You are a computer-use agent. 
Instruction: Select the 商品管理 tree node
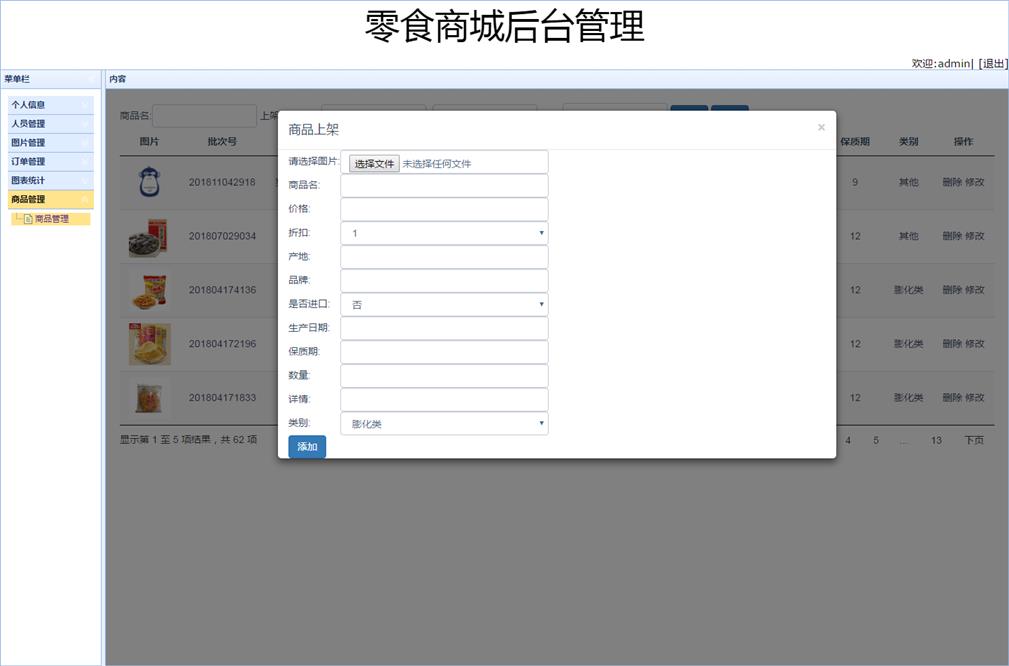(x=52, y=219)
